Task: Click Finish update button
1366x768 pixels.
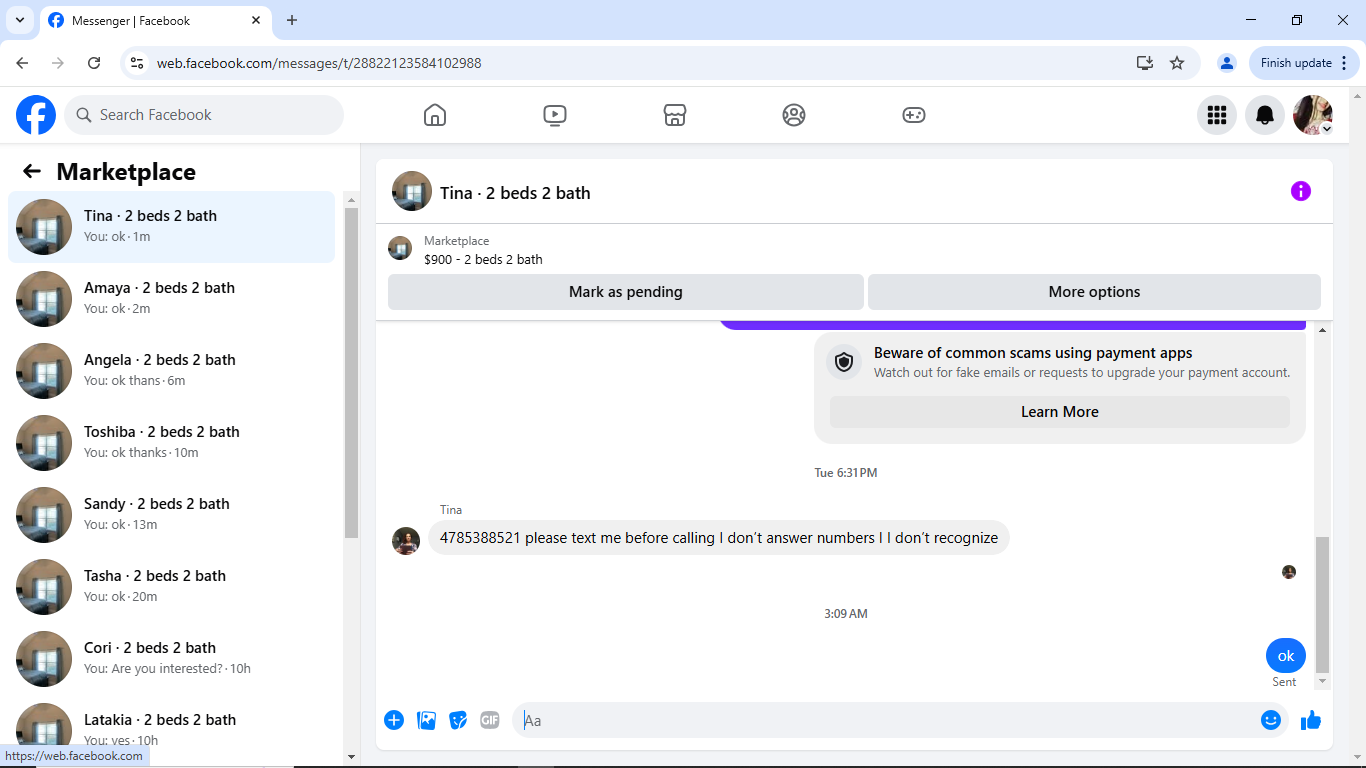Action: pyautogui.click(x=1304, y=63)
